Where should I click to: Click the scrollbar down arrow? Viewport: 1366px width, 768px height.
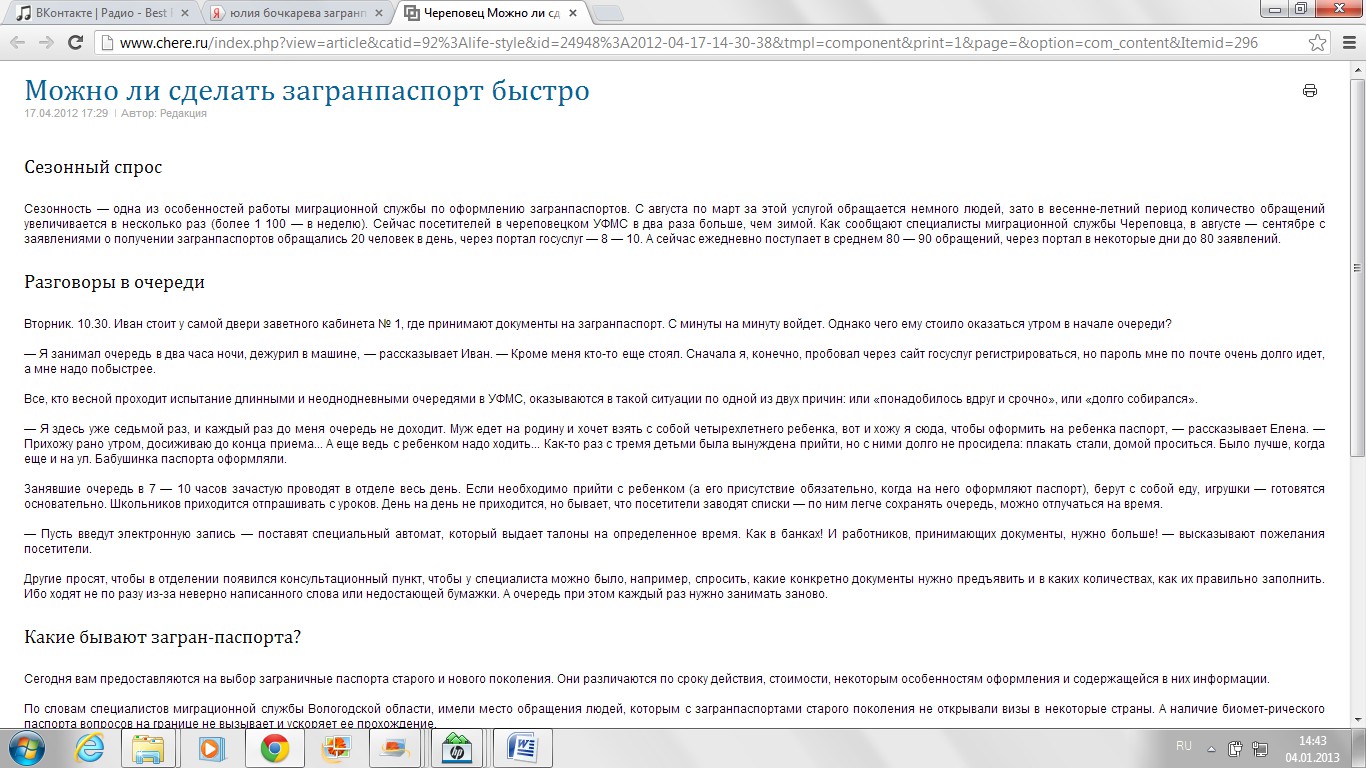pyautogui.click(x=1357, y=720)
